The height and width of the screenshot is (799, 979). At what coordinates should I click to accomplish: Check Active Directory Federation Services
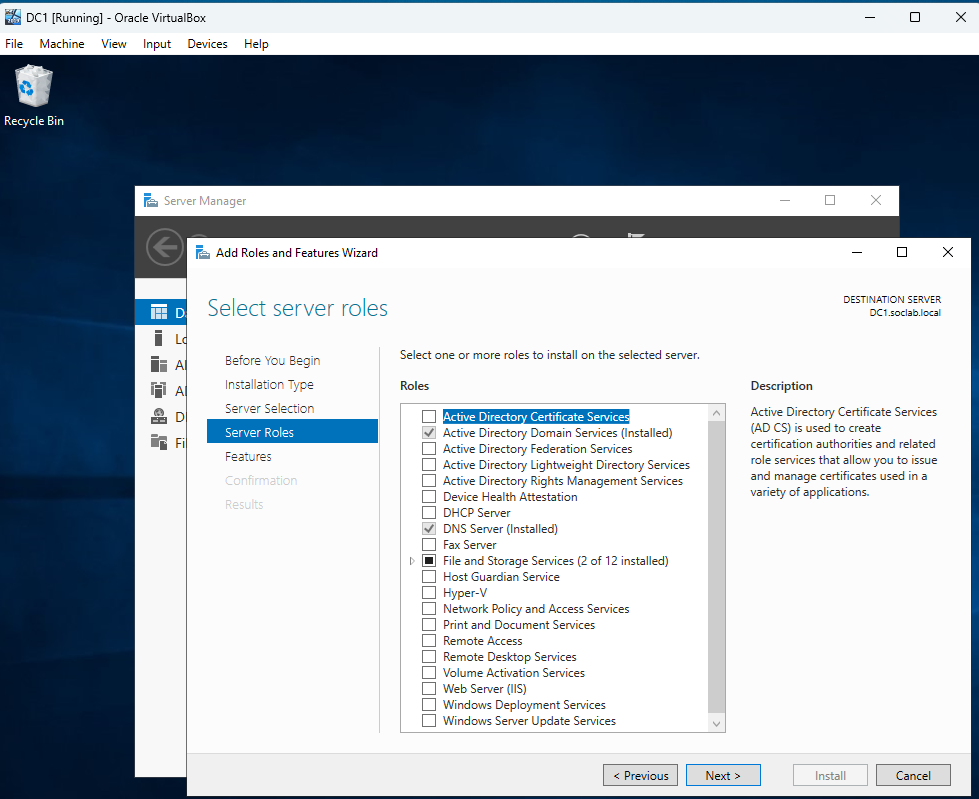(x=429, y=449)
